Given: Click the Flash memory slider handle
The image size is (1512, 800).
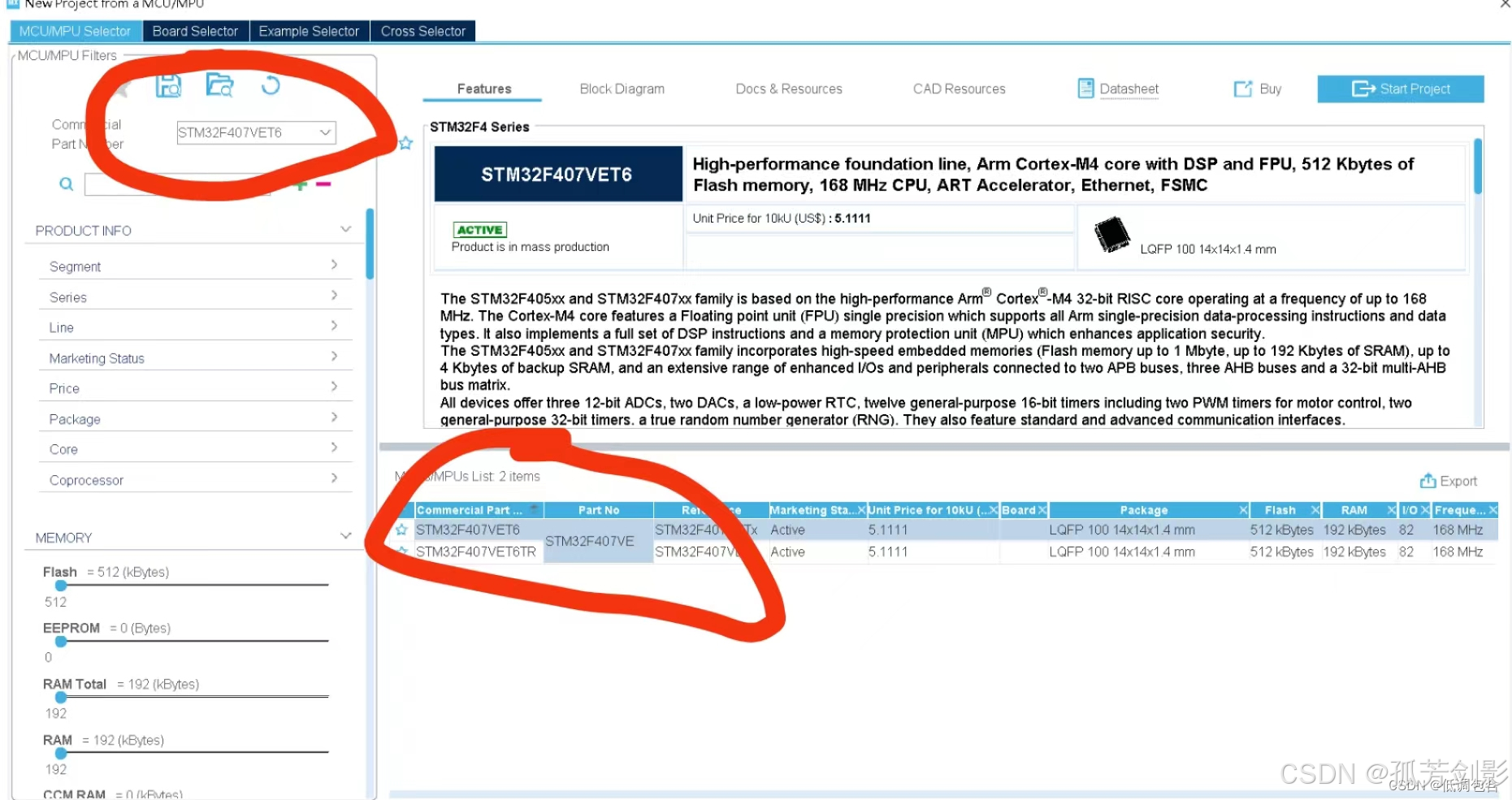Looking at the screenshot, I should pyautogui.click(x=61, y=586).
